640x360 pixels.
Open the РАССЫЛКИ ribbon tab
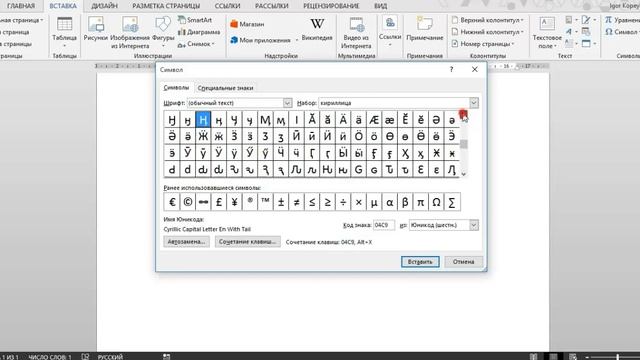pyautogui.click(x=271, y=6)
